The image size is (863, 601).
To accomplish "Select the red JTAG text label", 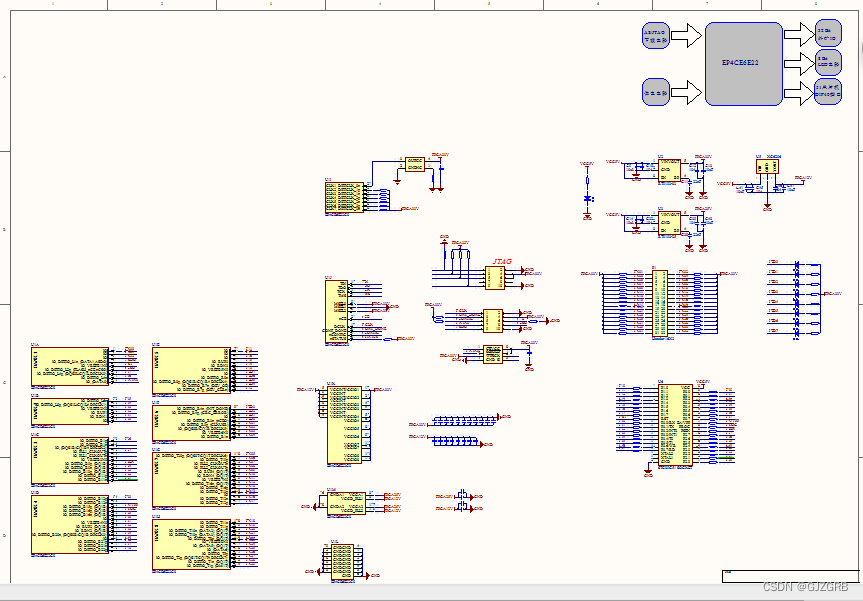I will pos(501,262).
